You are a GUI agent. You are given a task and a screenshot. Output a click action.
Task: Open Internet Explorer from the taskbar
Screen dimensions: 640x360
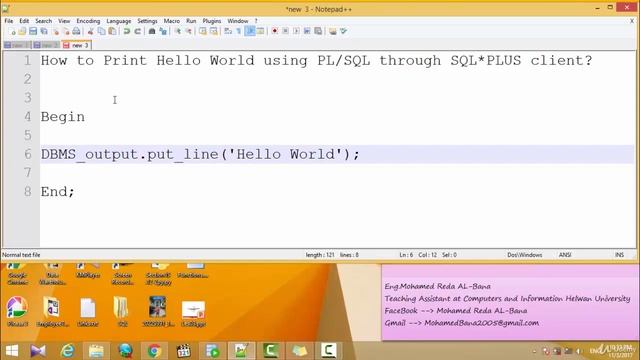click(x=67, y=351)
